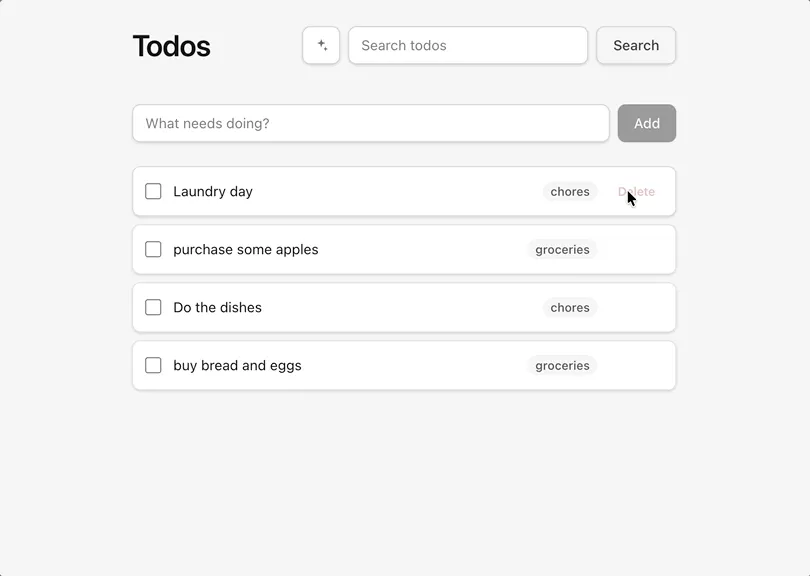Click the Laundry day todo text
Viewport: 810px width, 576px height.
point(213,192)
